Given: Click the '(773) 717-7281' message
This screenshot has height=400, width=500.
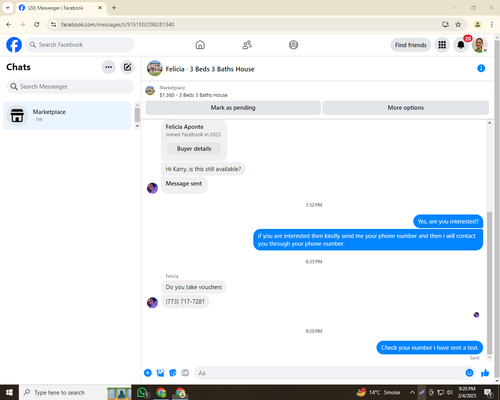Looking at the screenshot, I should click(185, 301).
